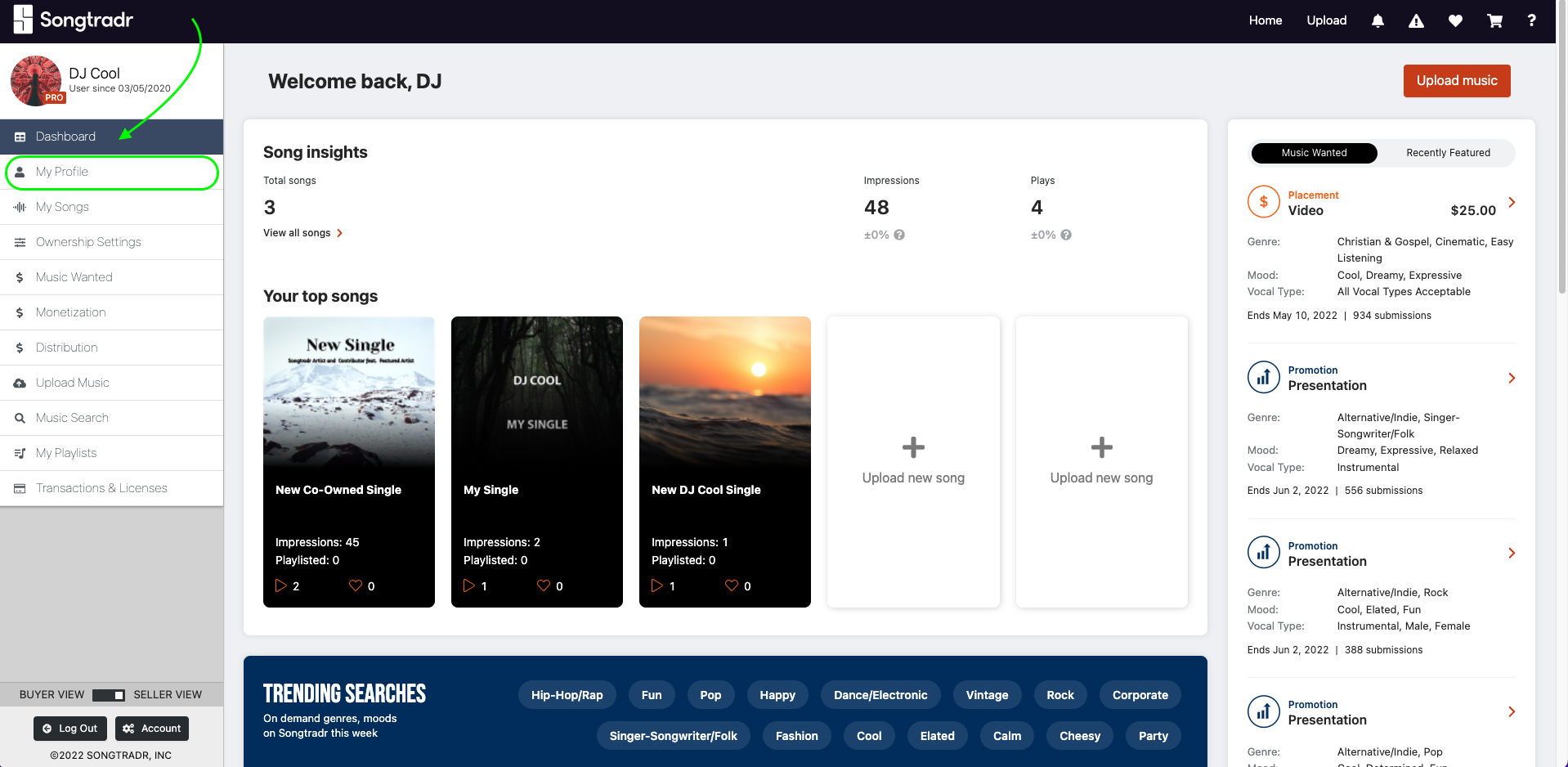This screenshot has width=1568, height=767.
Task: Click the warning triangle alert icon
Action: coord(1416,20)
